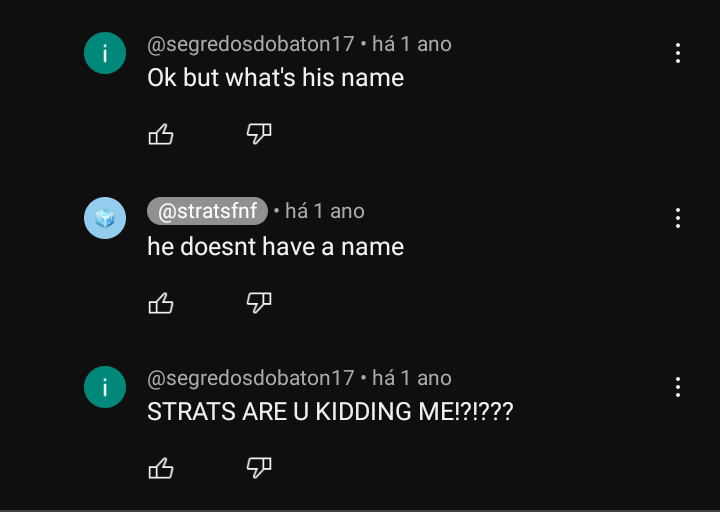Select the comment text "he doesnt have a name"
This screenshot has height=512, width=720.
tap(275, 247)
